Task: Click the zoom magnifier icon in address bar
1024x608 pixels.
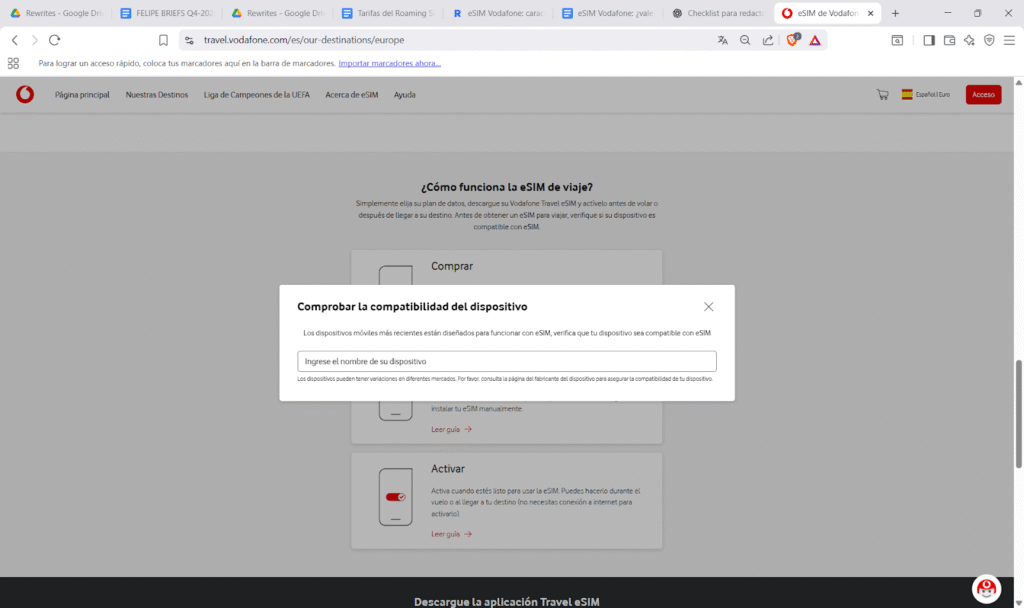Action: click(745, 40)
